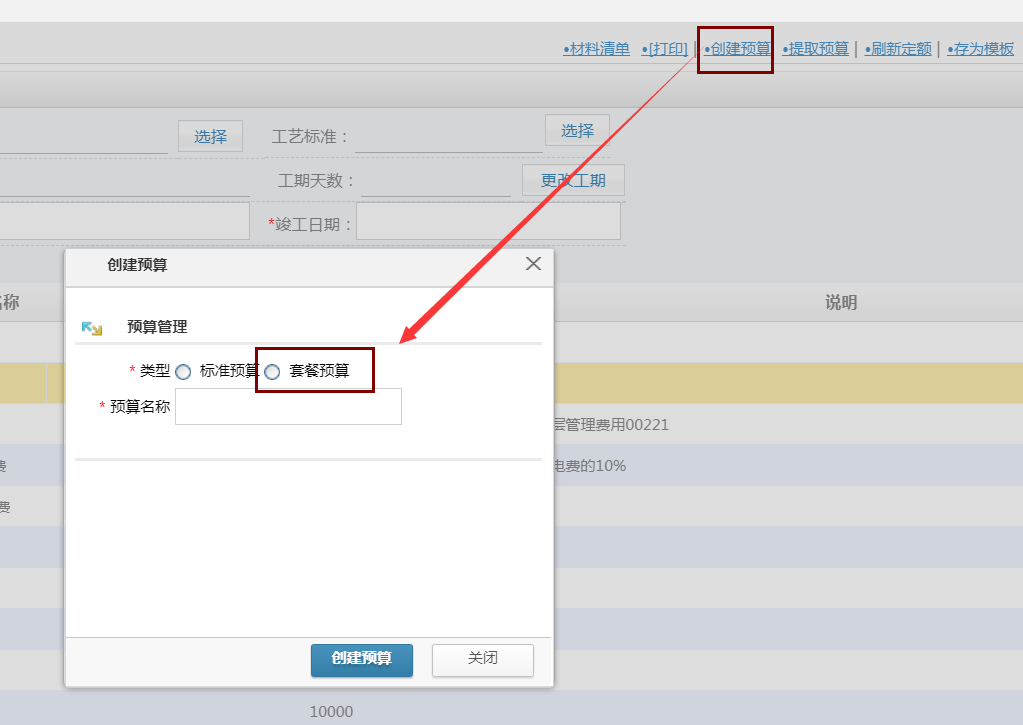Click the 预算管理 arrows icon

[92, 327]
